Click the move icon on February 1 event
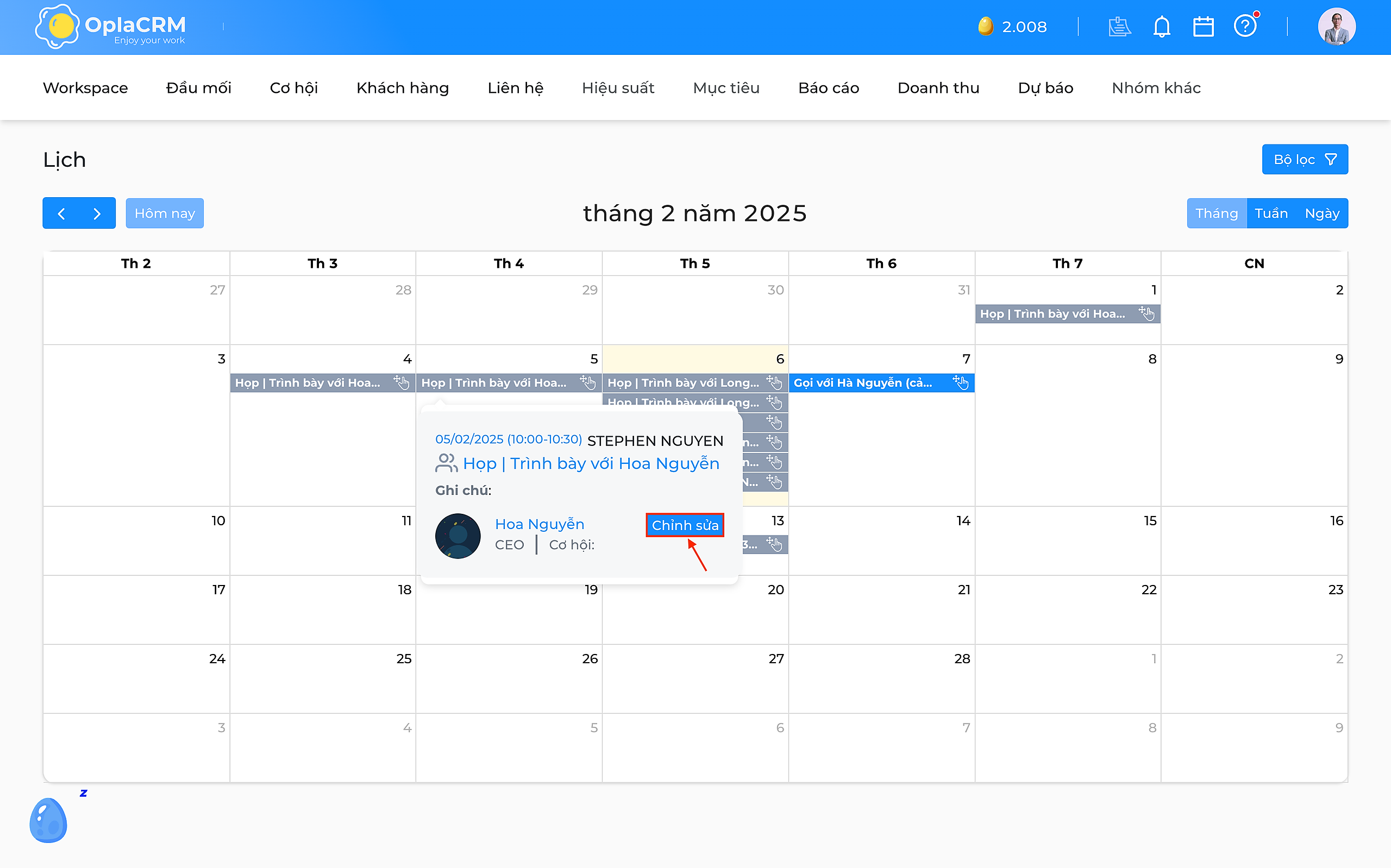 (x=1146, y=313)
